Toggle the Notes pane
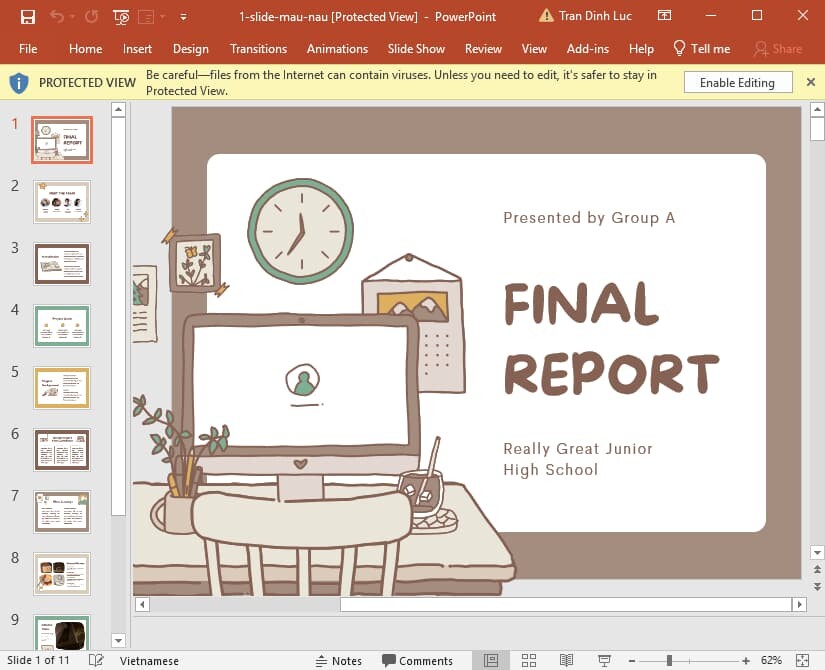This screenshot has height=670, width=825. pyautogui.click(x=339, y=660)
